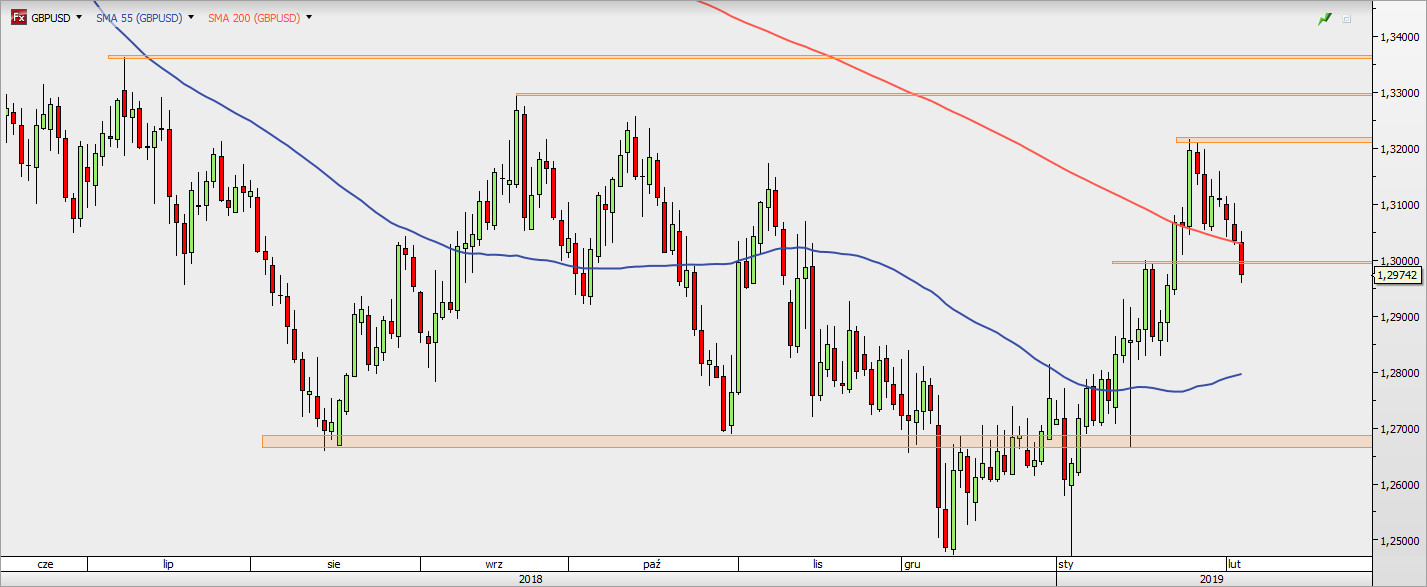Click the 'lis' month on time axis
Screen dimensions: 1427x587
pos(817,564)
